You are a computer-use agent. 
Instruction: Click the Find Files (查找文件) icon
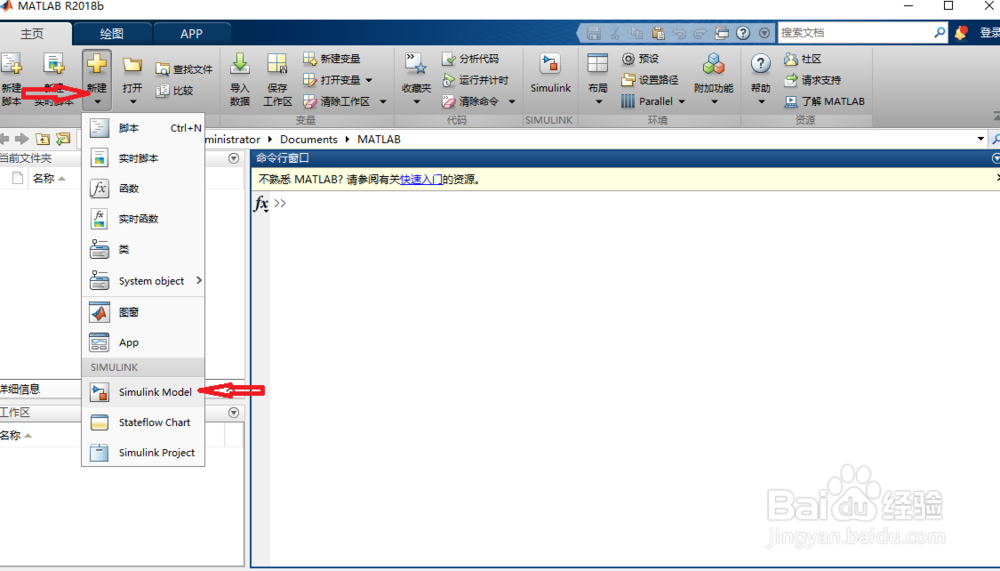point(163,69)
